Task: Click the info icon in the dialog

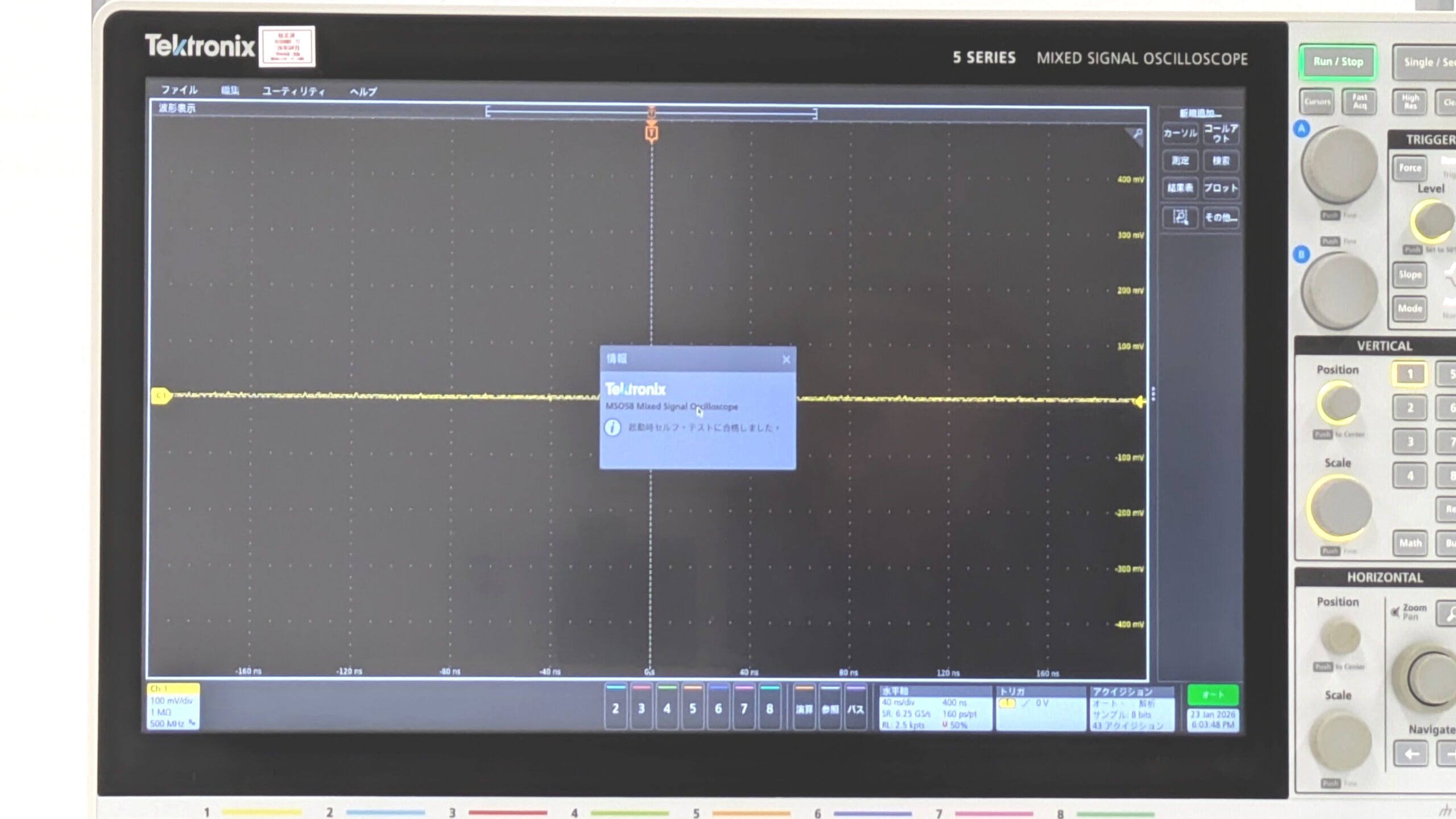Action: click(613, 428)
